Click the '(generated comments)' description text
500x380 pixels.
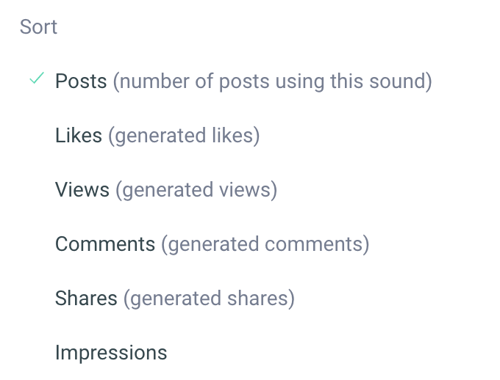click(265, 244)
